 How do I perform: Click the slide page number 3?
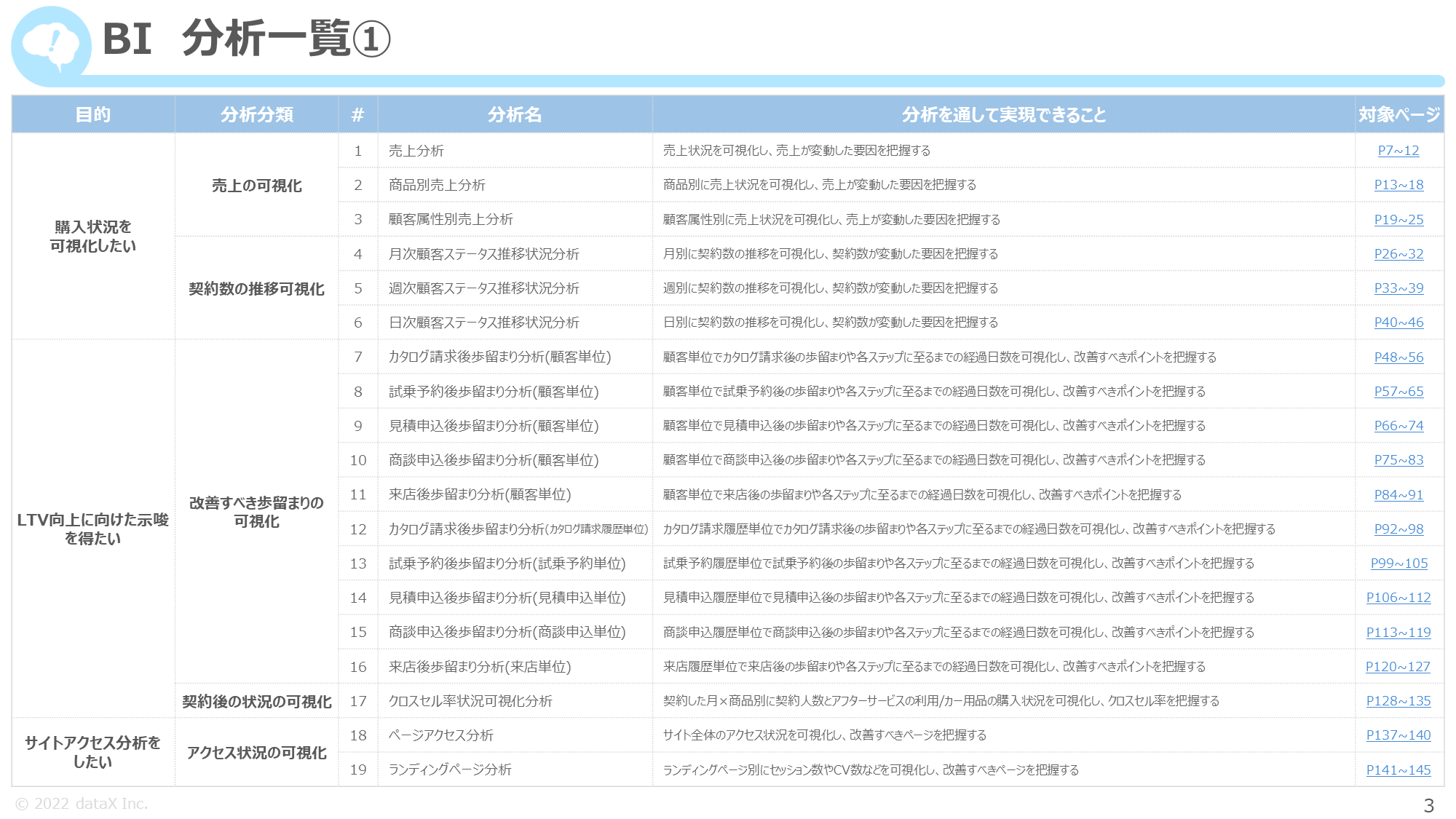tap(1428, 806)
